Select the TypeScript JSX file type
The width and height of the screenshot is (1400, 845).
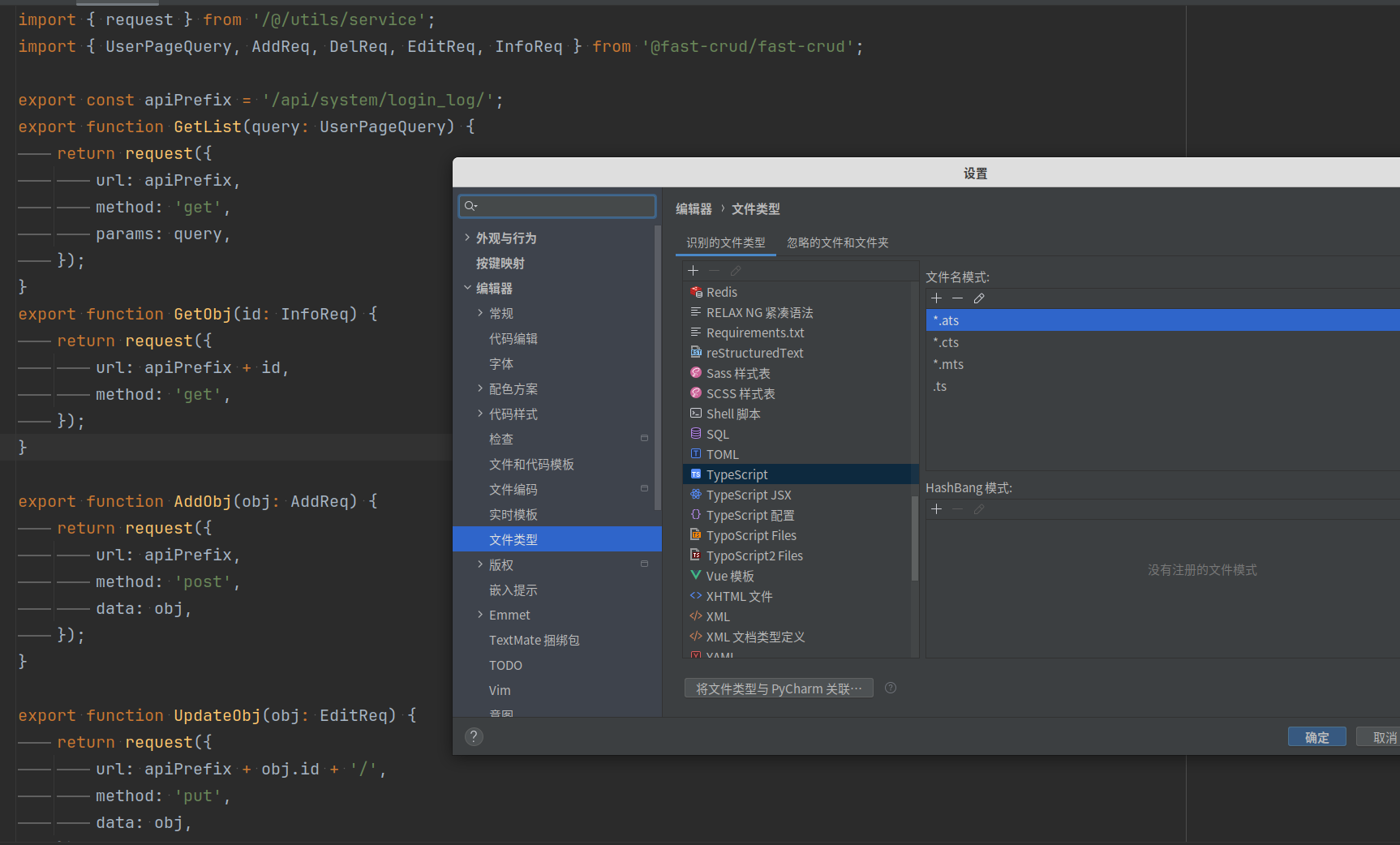pyautogui.click(x=748, y=495)
